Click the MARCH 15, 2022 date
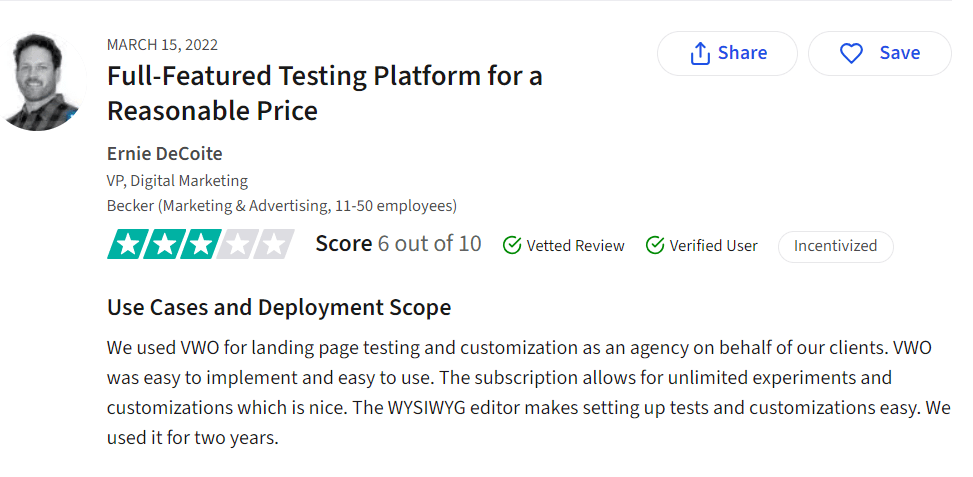Screen dimensions: 973x477 163,45
